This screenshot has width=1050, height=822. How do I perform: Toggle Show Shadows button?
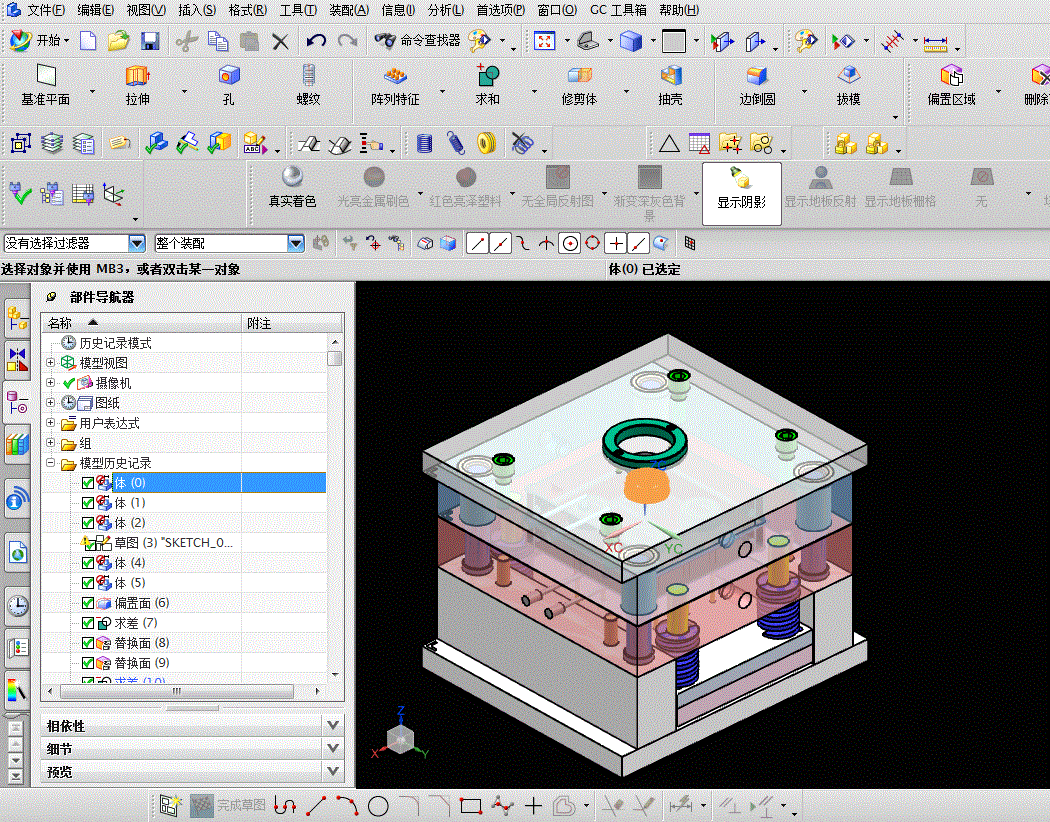pyautogui.click(x=742, y=193)
